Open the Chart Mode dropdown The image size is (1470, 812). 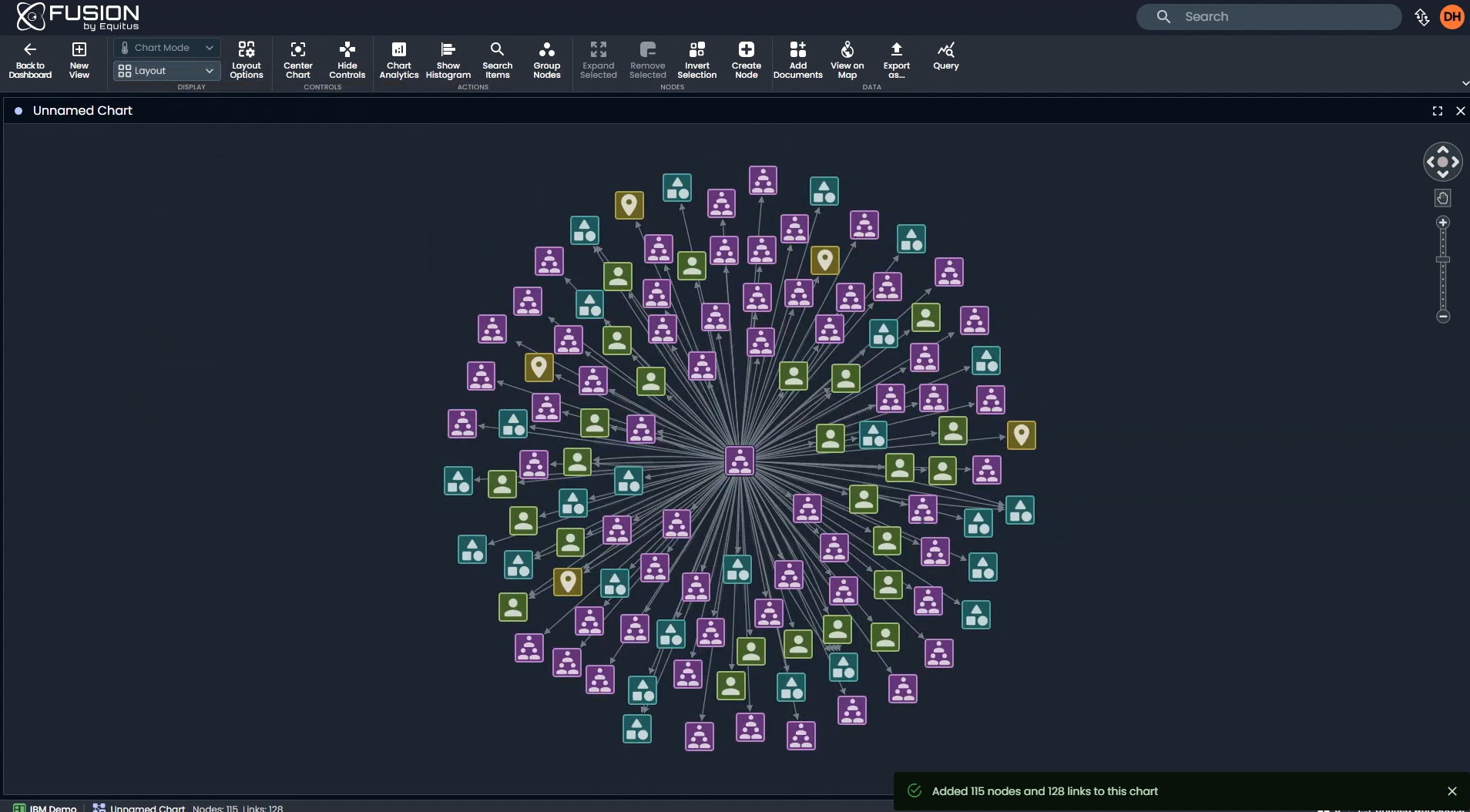tap(166, 47)
